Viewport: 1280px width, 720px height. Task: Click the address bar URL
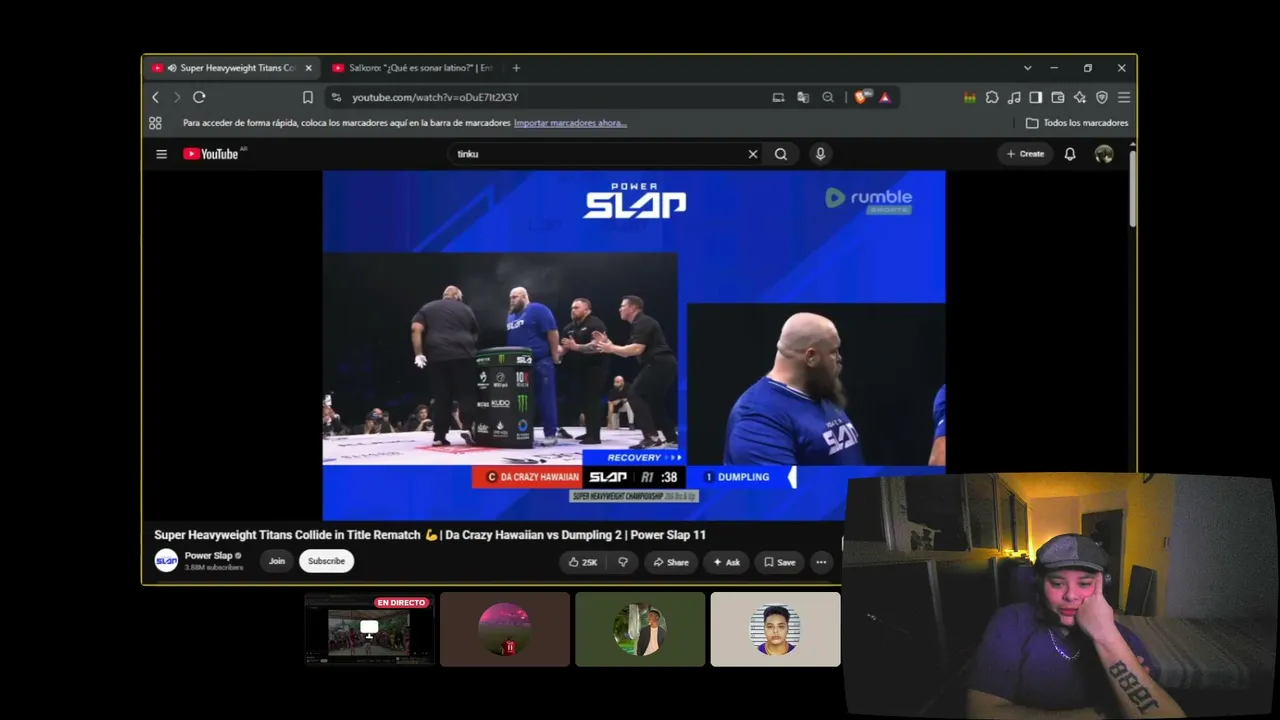(435, 97)
